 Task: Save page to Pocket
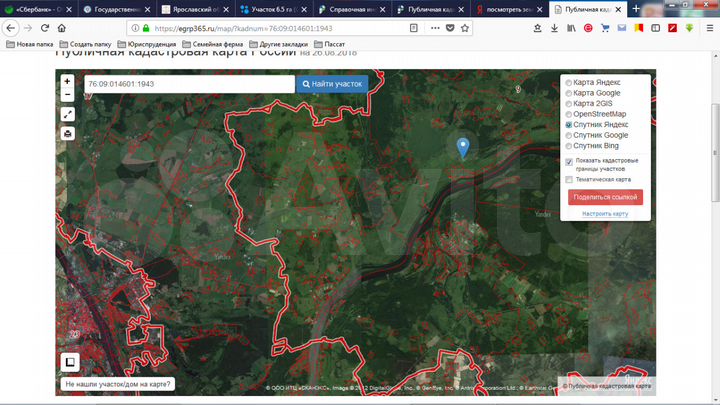pyautogui.click(x=450, y=28)
